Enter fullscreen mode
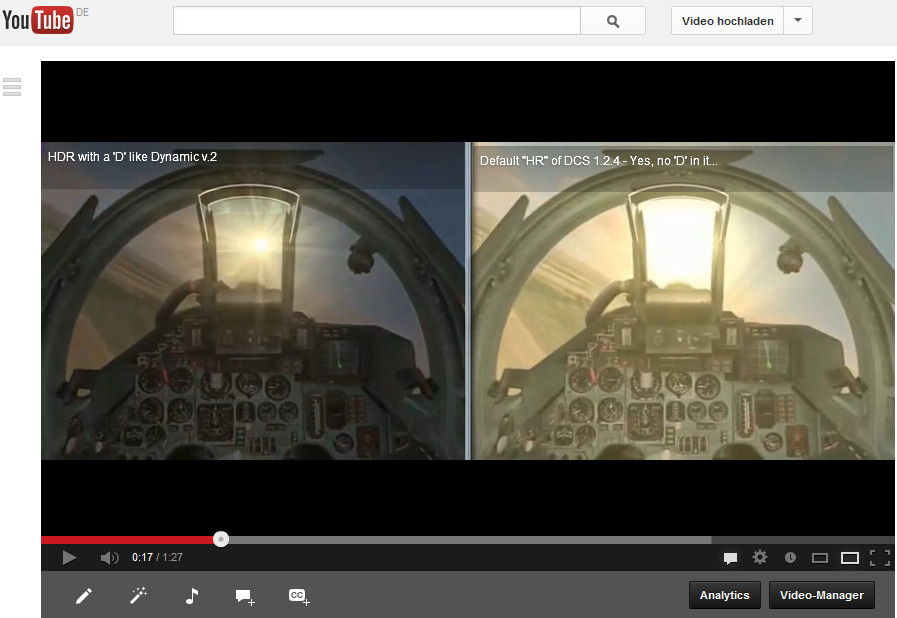This screenshot has height=618, width=897. [x=880, y=557]
